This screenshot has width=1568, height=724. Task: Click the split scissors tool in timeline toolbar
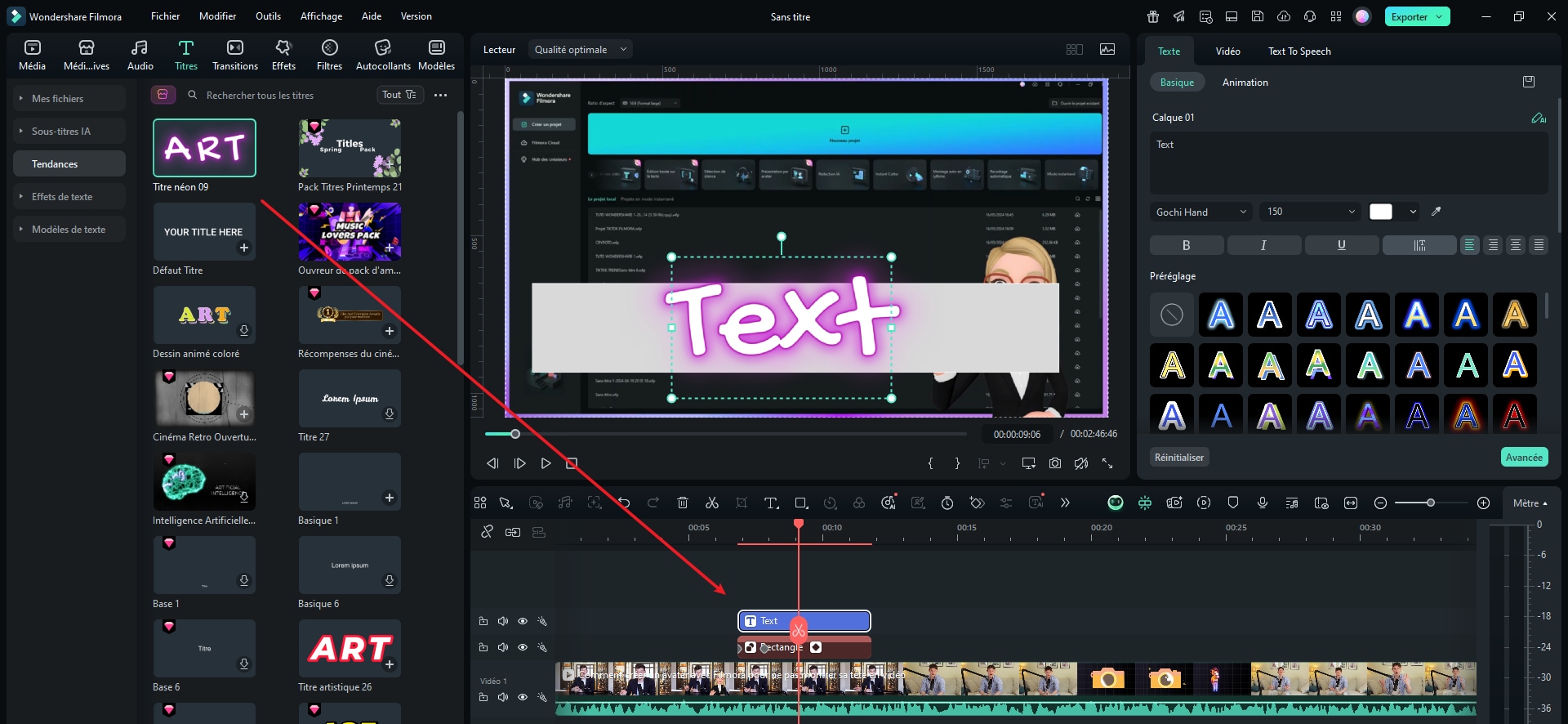click(712, 503)
